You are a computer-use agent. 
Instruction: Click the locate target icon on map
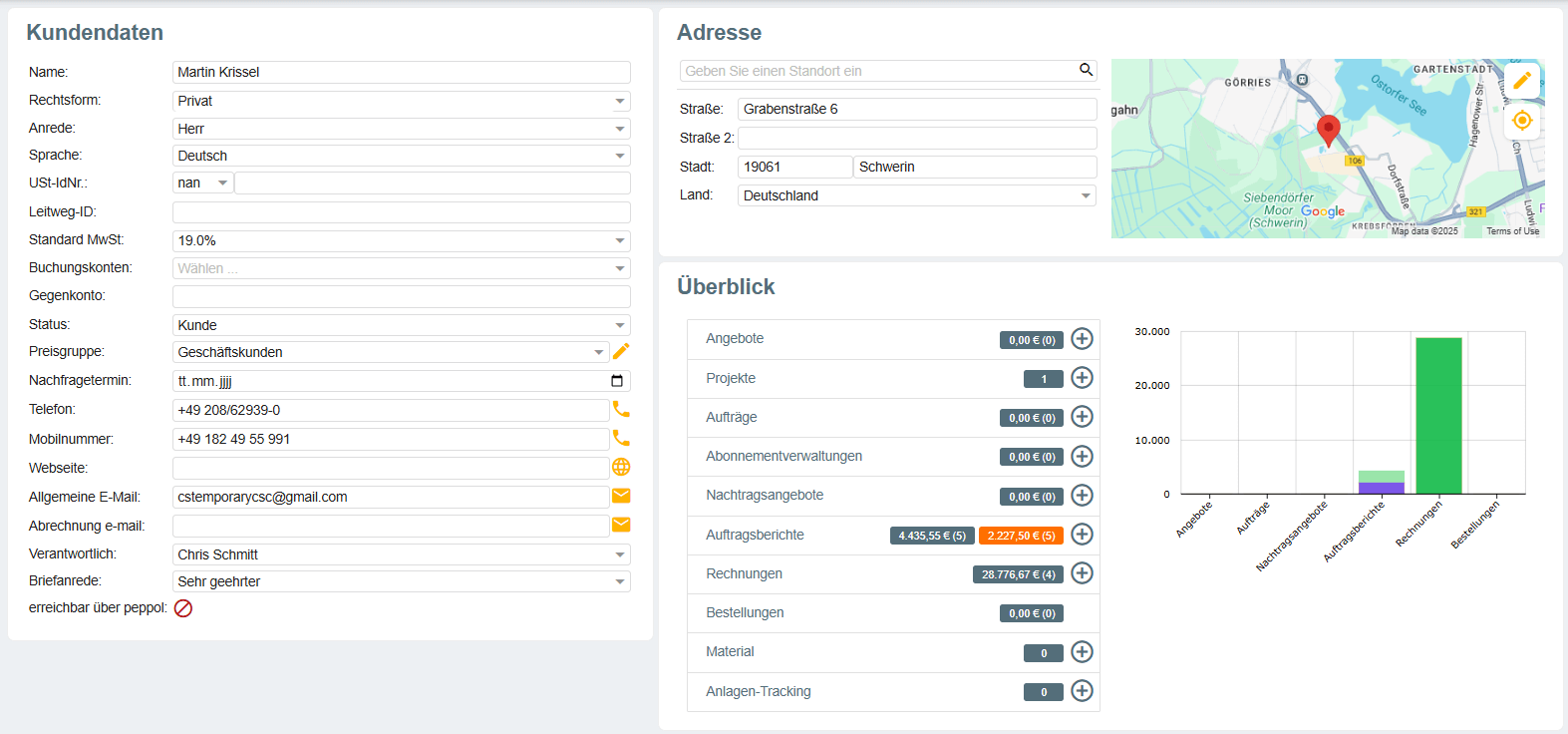click(x=1521, y=121)
